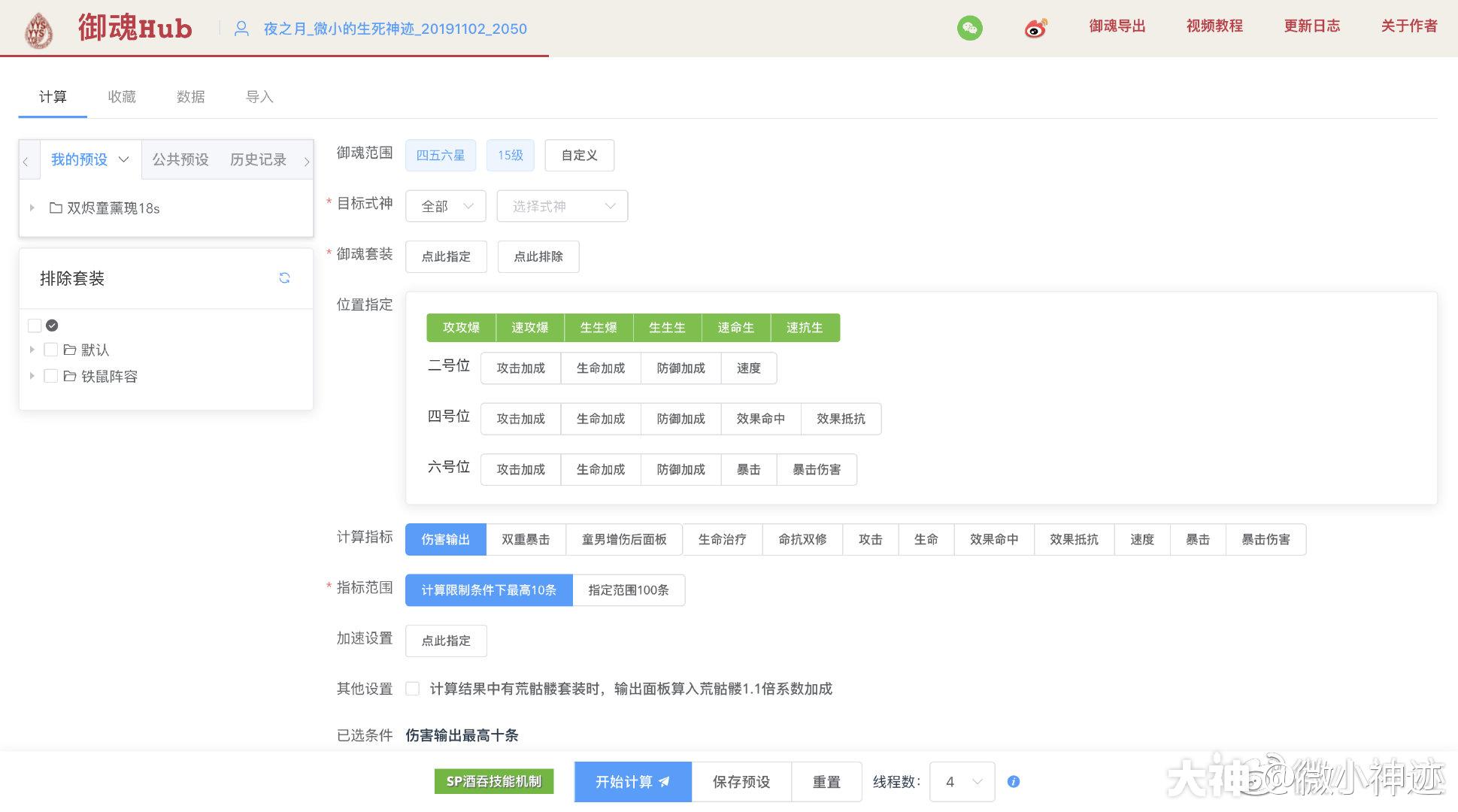Click 点此指定 for 加速设置
The height and width of the screenshot is (812, 1458).
446,641
